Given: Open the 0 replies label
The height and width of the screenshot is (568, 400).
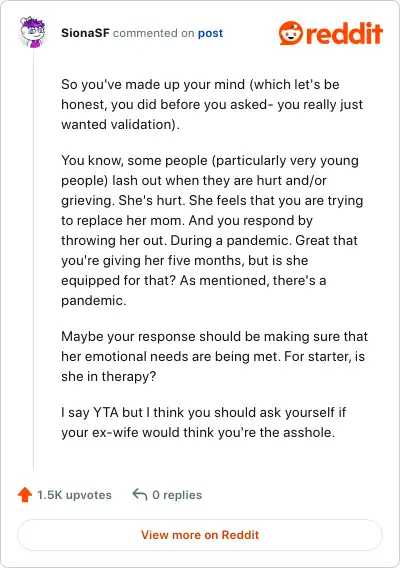Looking at the screenshot, I should click(177, 495).
